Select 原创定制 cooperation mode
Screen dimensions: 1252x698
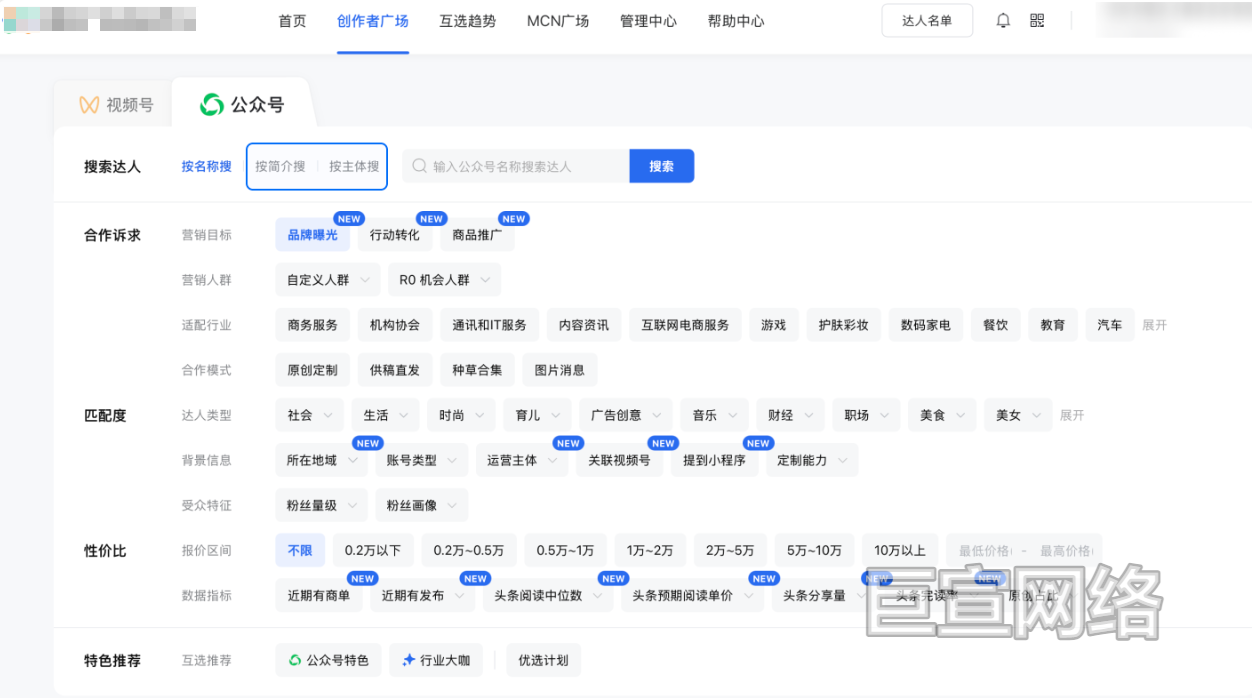click(313, 370)
